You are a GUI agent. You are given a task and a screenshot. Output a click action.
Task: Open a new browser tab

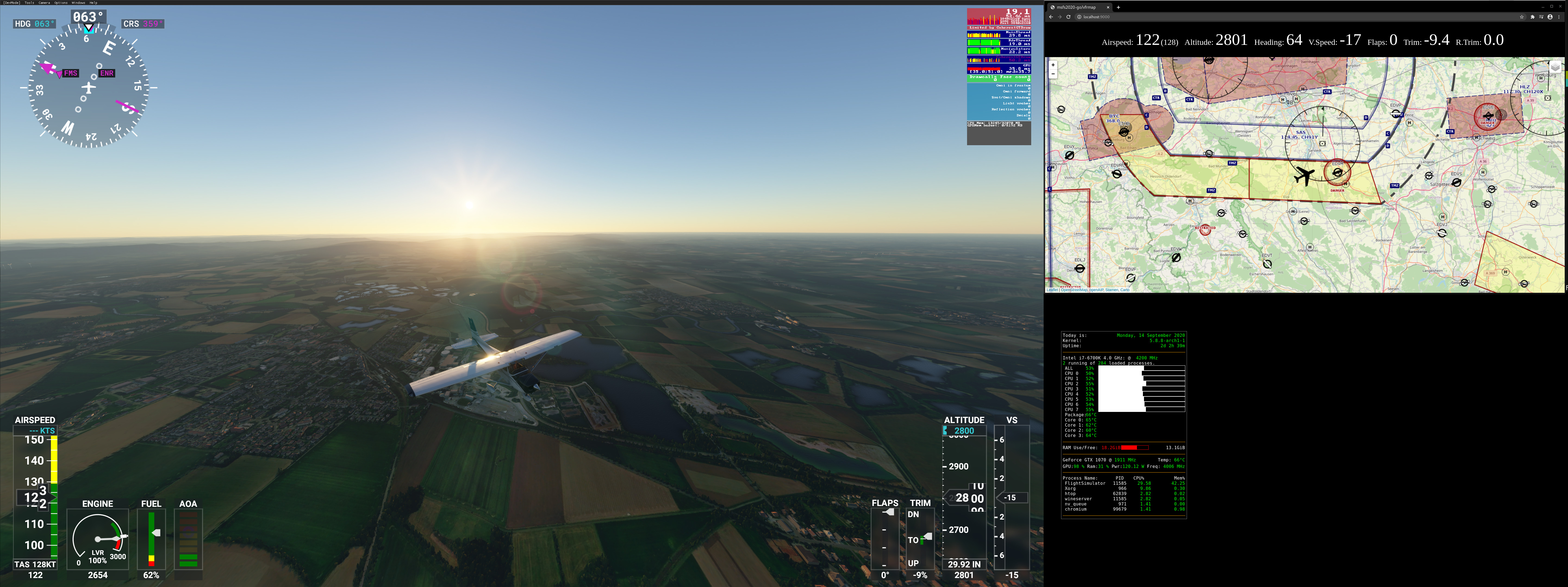[1118, 7]
